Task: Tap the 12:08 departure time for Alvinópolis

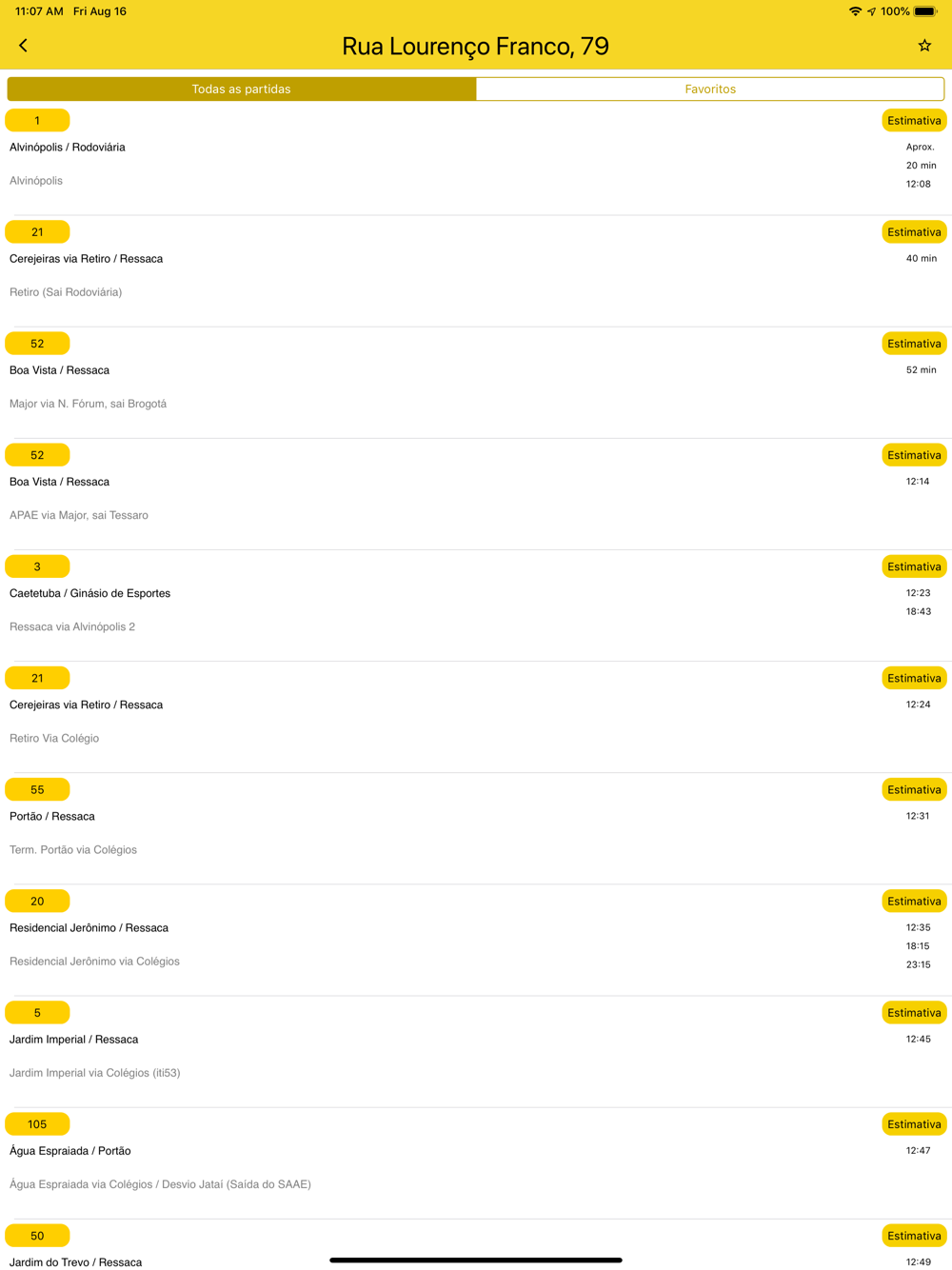Action: point(919,184)
